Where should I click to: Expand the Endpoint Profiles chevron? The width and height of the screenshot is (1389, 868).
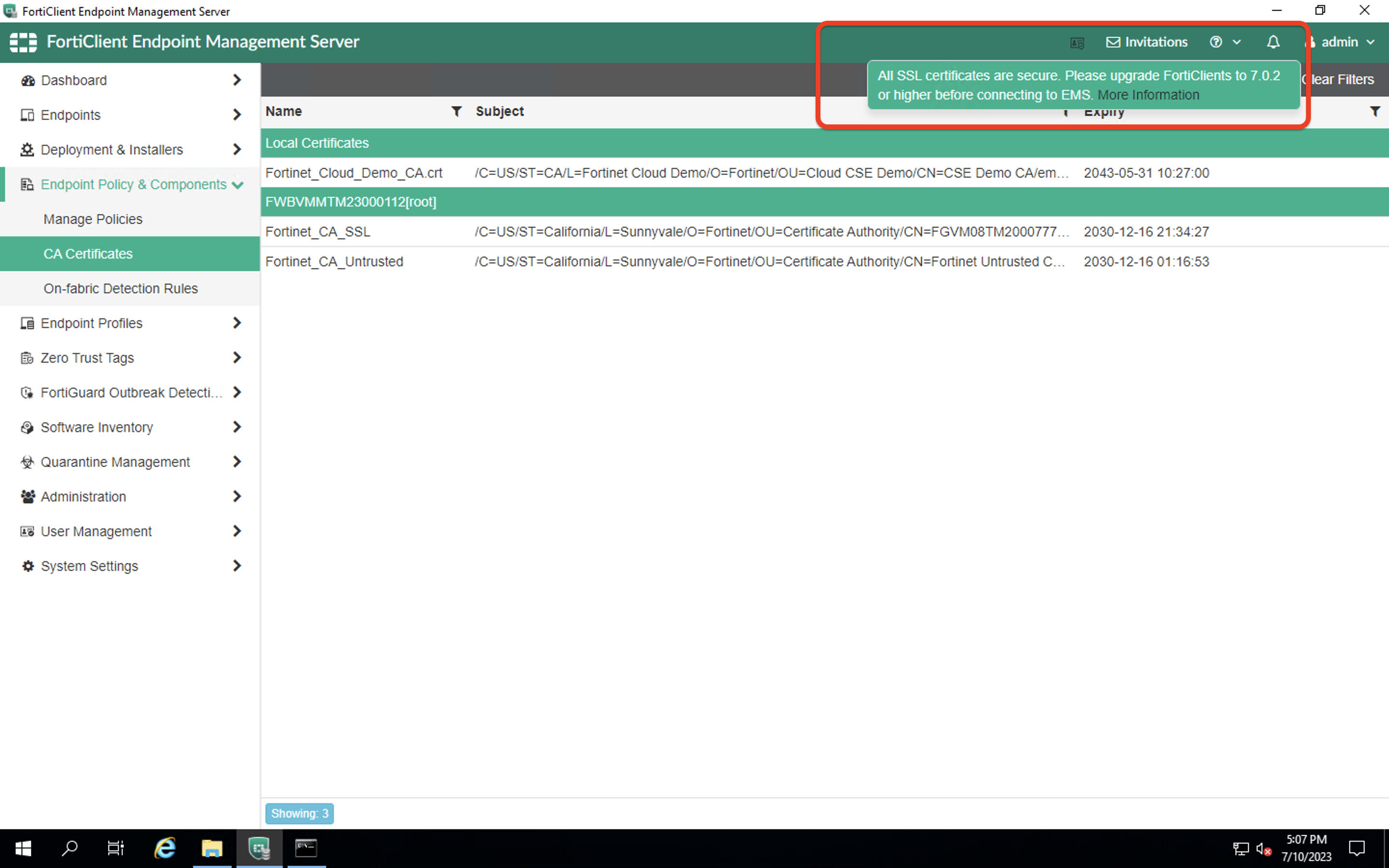pyautogui.click(x=236, y=323)
